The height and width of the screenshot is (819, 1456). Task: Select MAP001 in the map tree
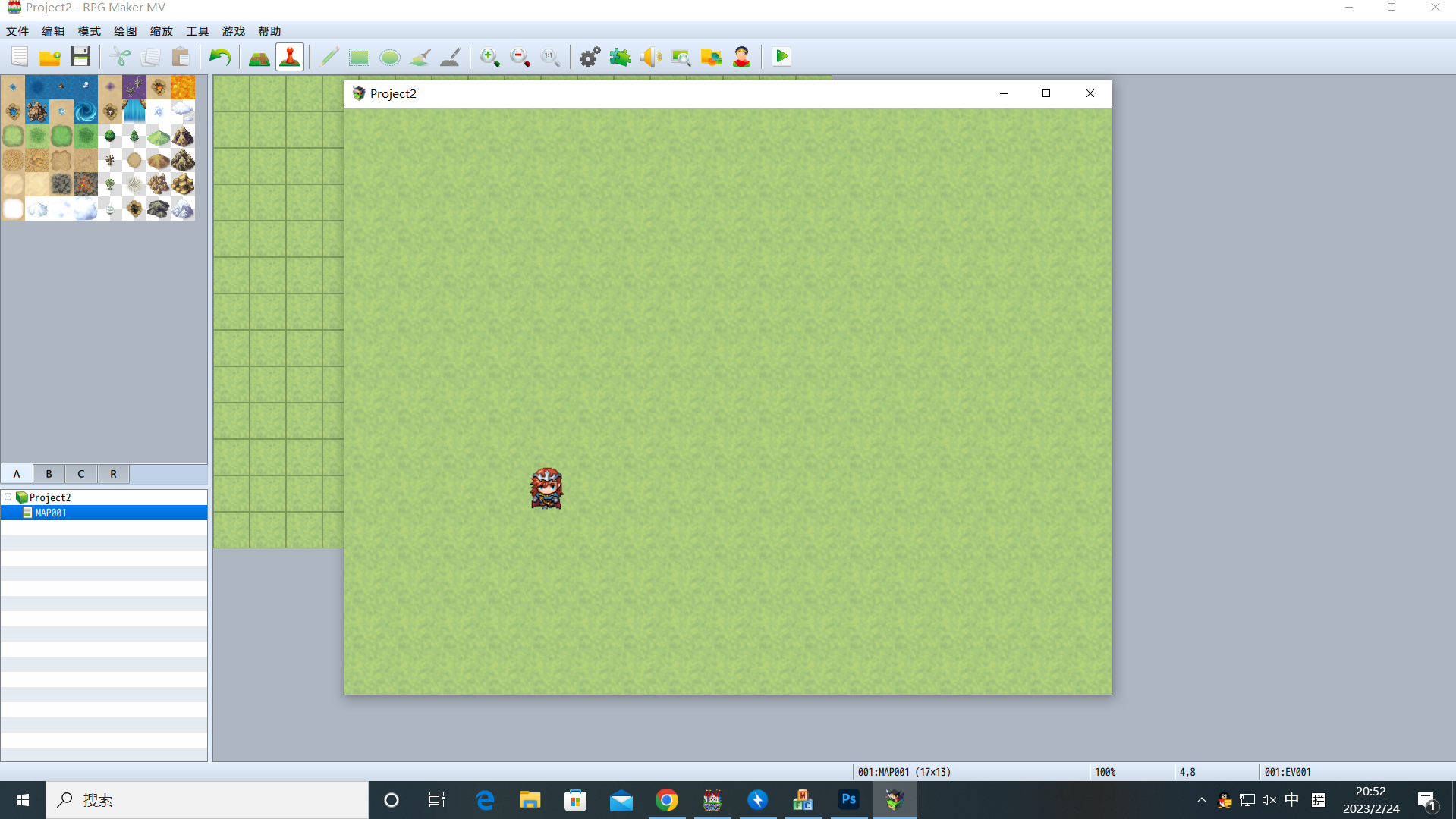(104, 513)
